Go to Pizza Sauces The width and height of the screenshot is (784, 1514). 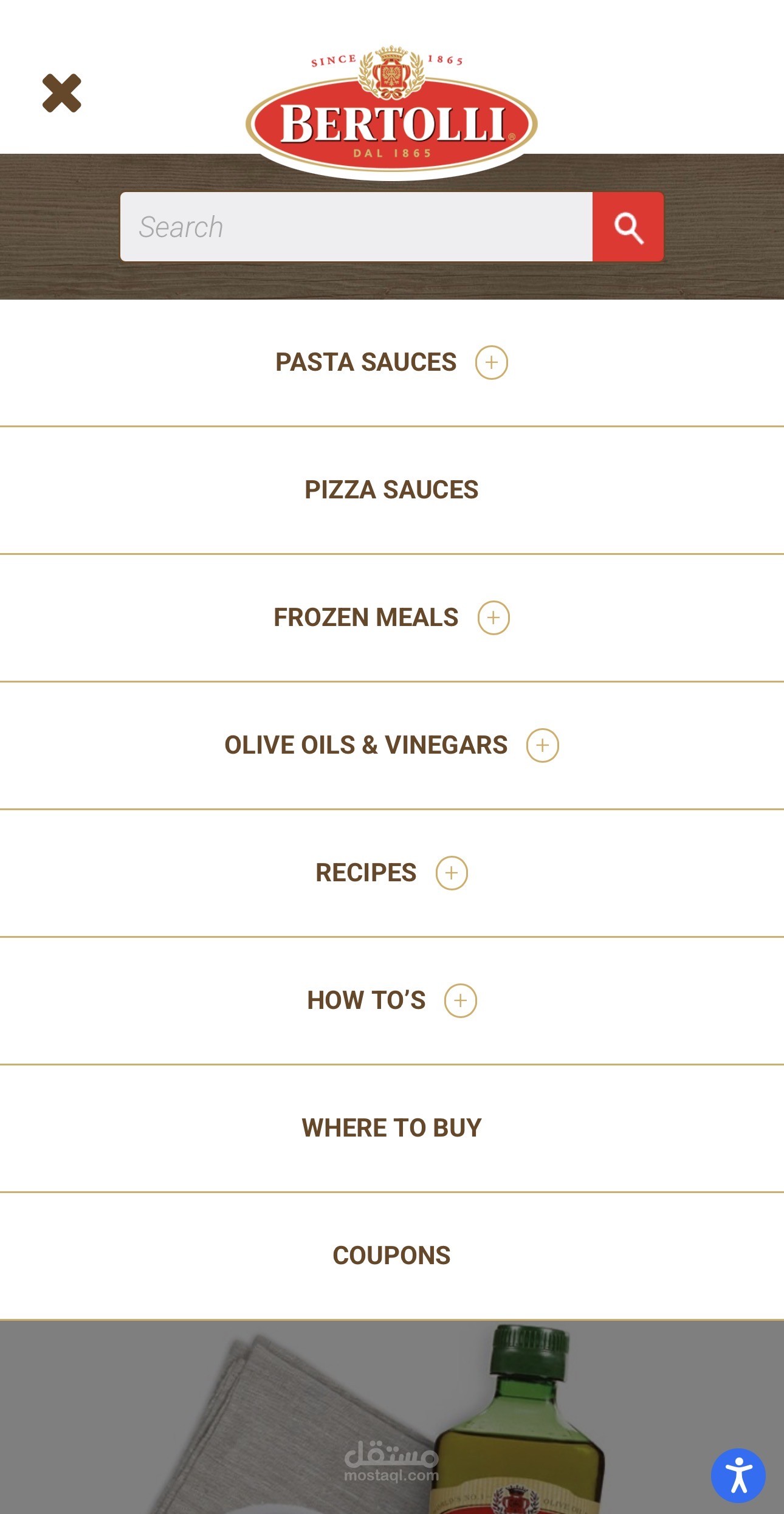coord(391,490)
